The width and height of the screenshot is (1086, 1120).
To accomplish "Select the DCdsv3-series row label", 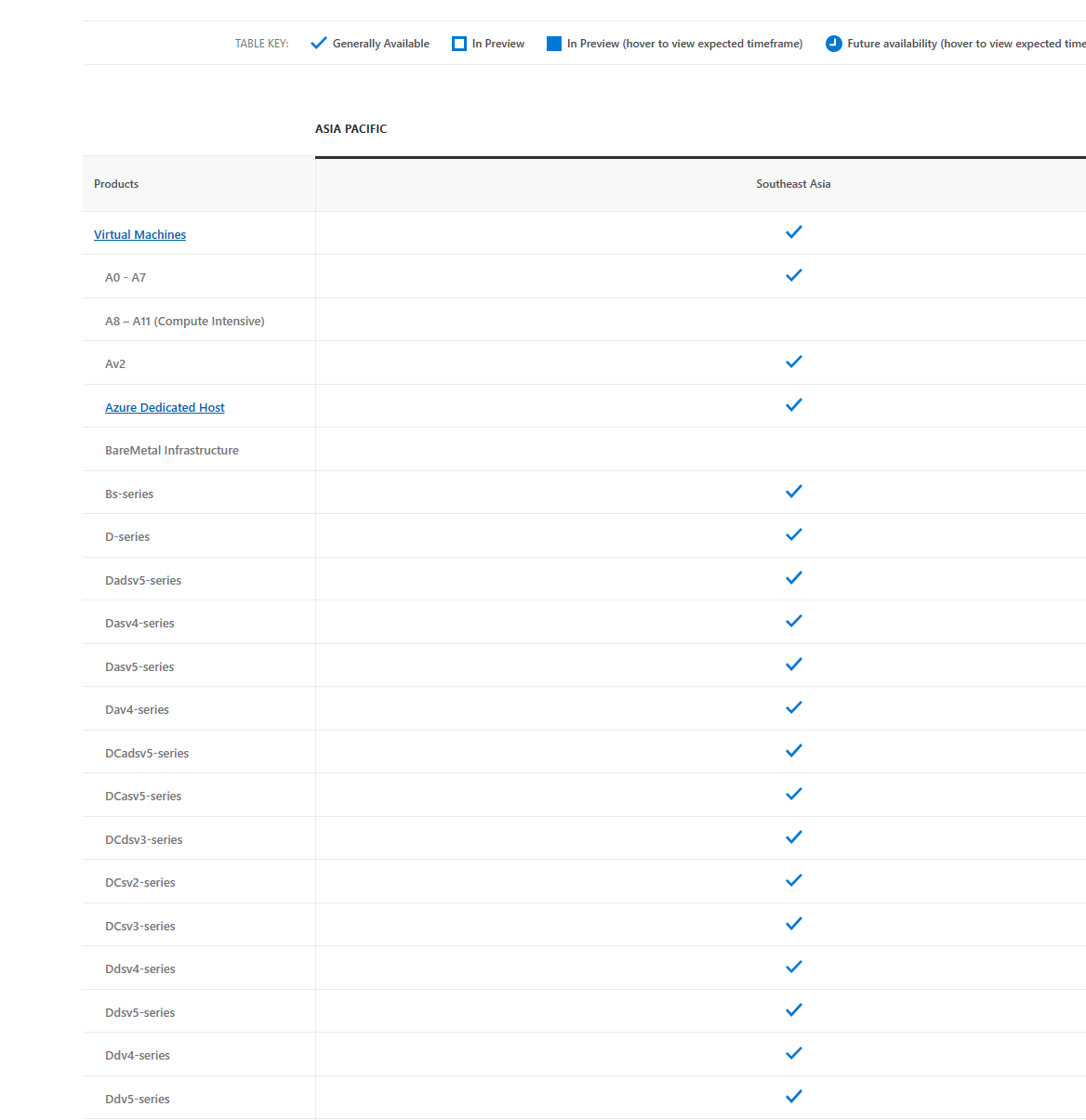I will [144, 840].
